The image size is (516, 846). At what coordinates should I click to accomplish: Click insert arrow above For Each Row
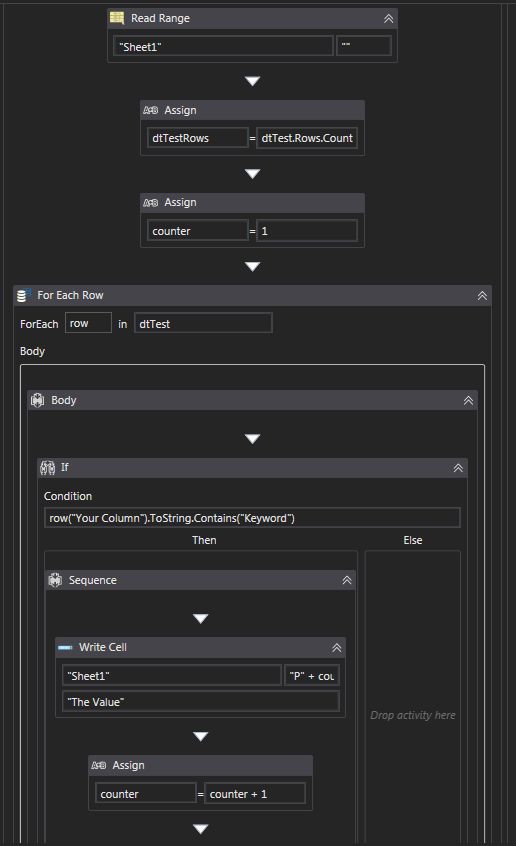[x=253, y=267]
